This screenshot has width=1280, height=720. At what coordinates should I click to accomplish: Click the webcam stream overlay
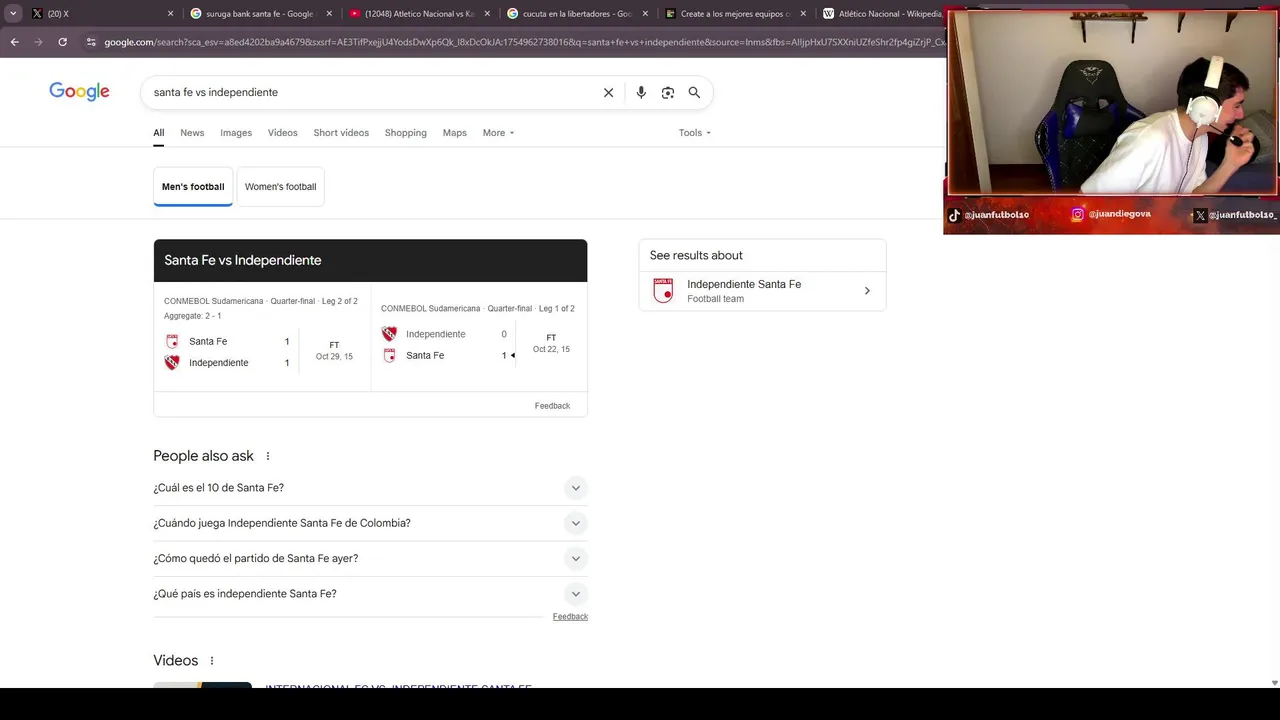[x=1111, y=102]
